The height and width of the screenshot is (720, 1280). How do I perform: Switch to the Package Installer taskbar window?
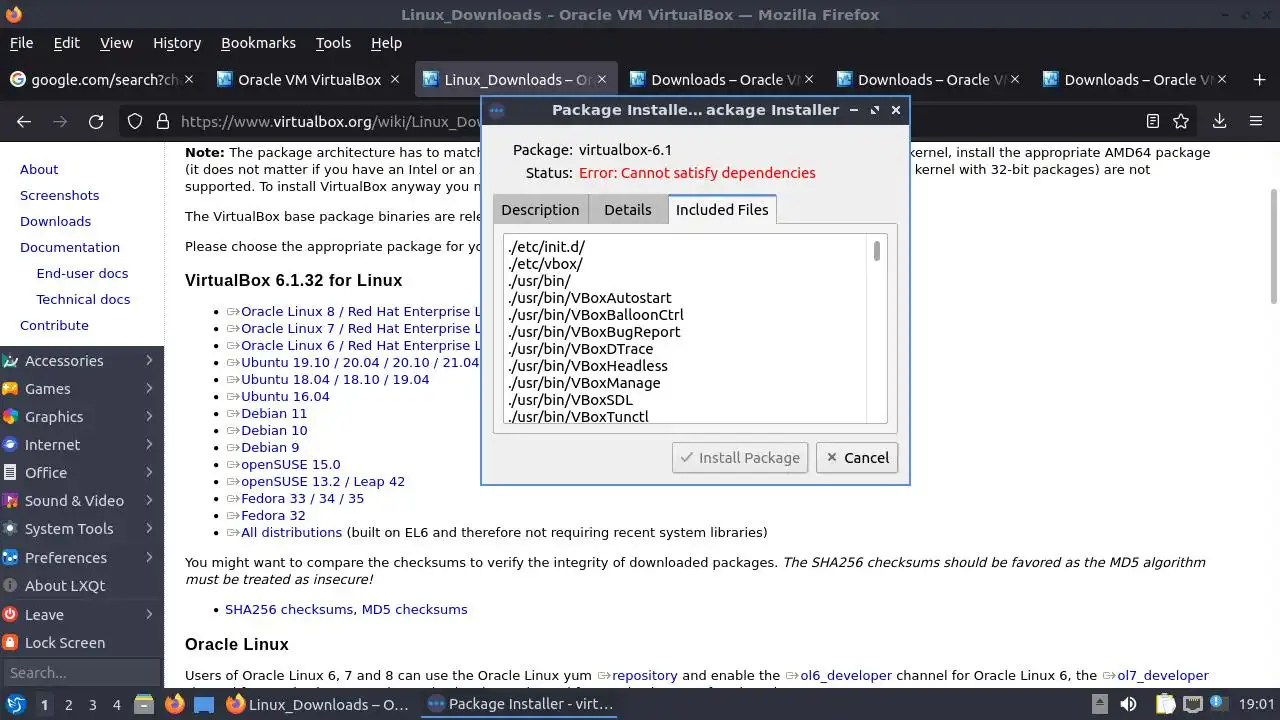(x=520, y=704)
